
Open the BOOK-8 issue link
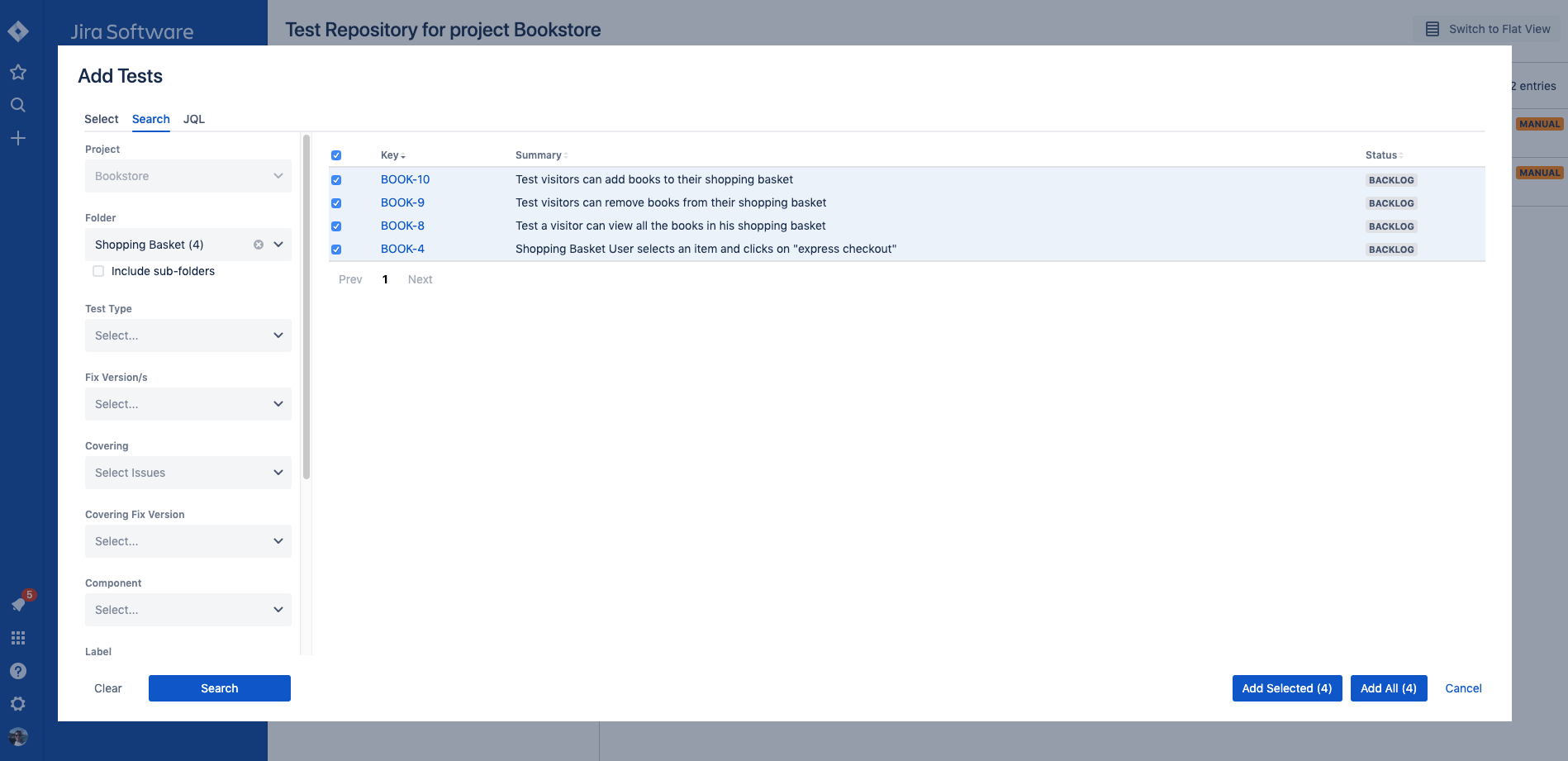[x=402, y=226]
